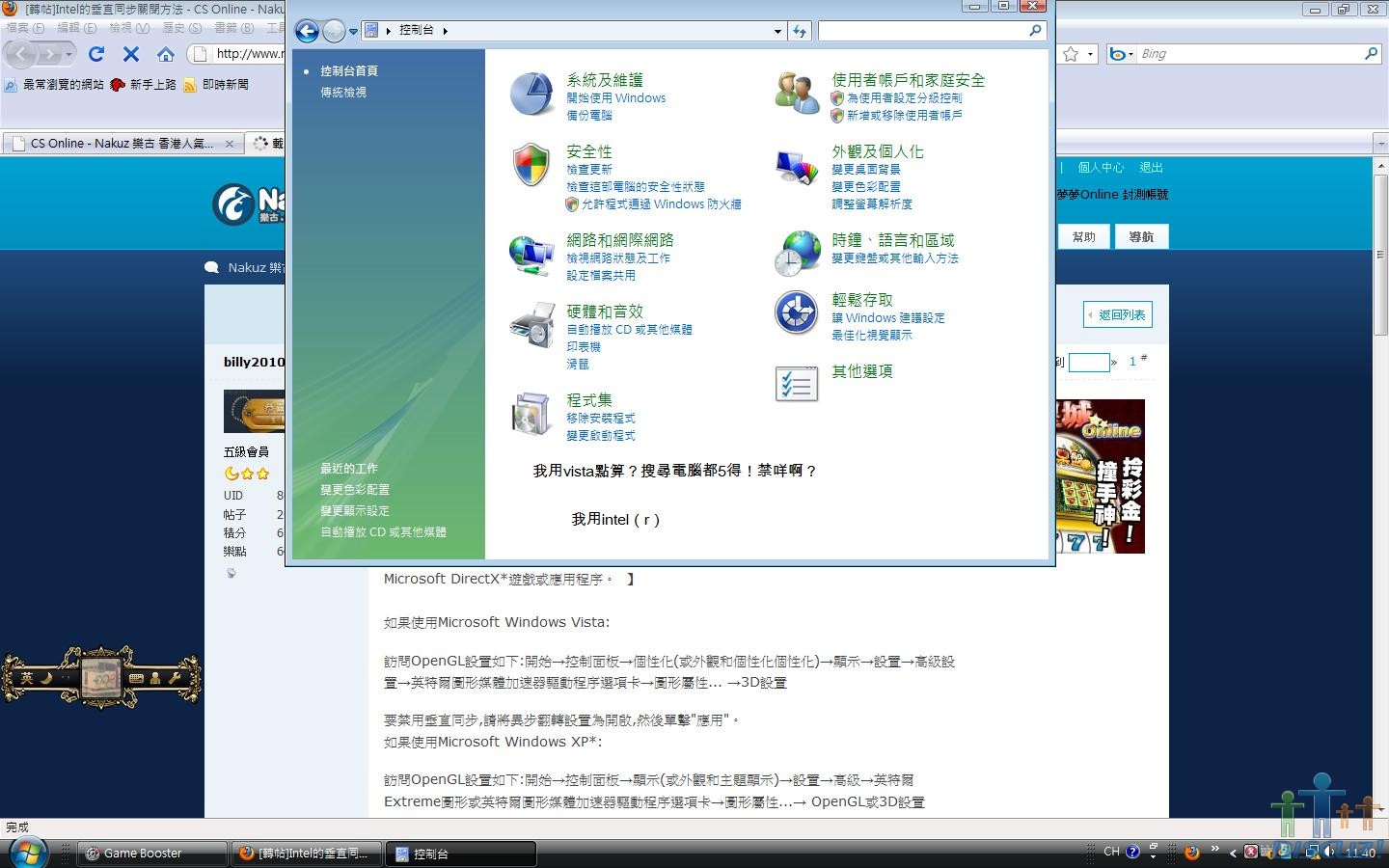Viewport: 1389px width, 868px height.
Task: Open the 書籤 (B) menu in Firefox
Action: [x=232, y=28]
